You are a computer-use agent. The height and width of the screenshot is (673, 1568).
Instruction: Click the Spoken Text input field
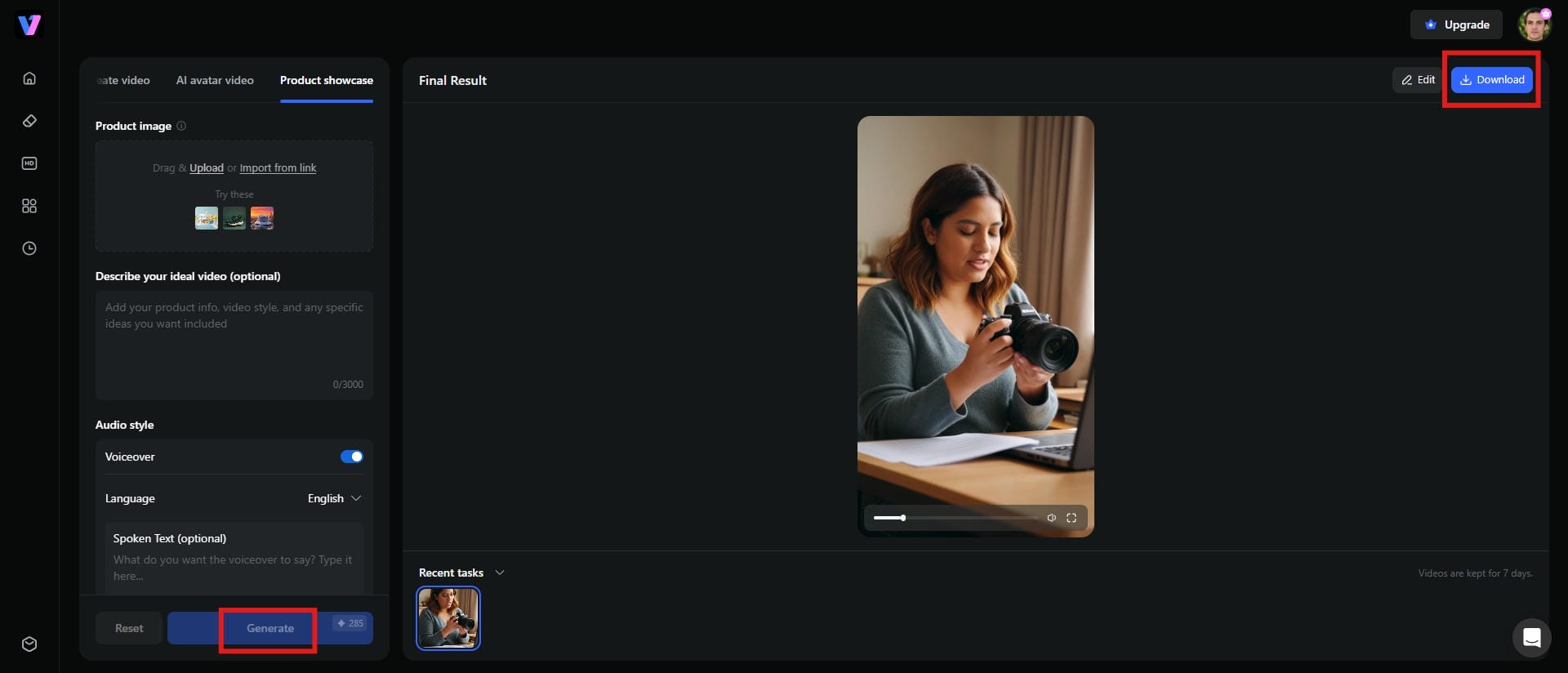(x=234, y=559)
